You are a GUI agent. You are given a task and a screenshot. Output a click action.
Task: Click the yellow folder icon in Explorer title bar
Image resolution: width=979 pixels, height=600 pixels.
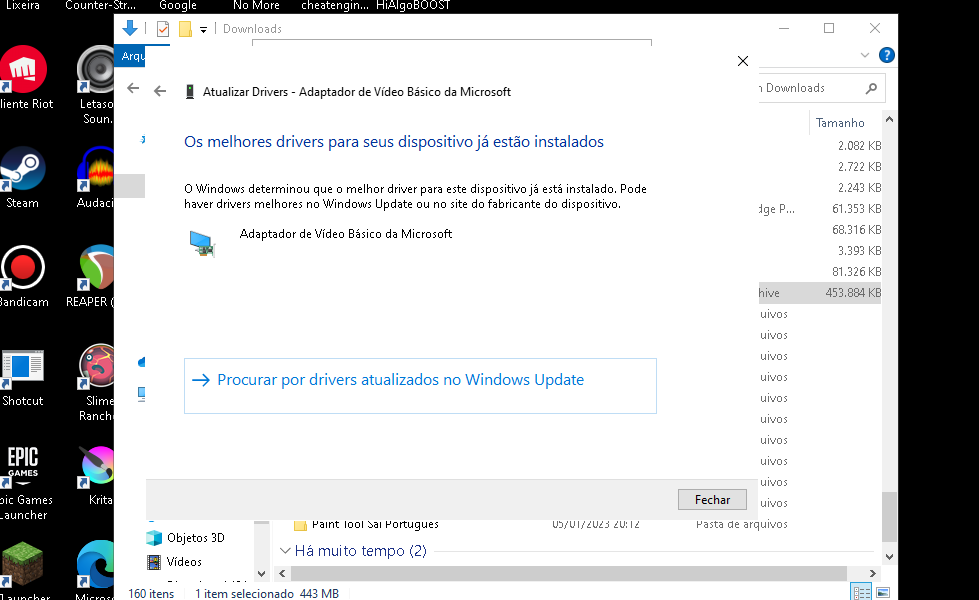pyautogui.click(x=185, y=29)
